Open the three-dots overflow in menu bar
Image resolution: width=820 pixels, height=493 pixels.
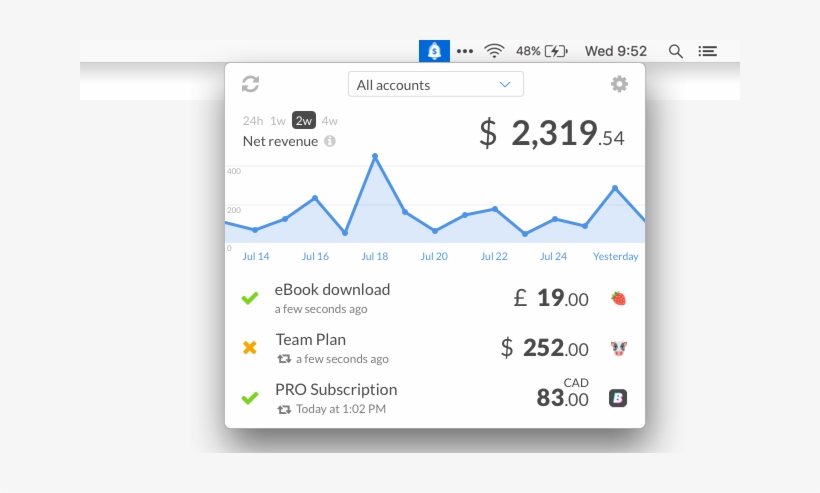tap(464, 51)
